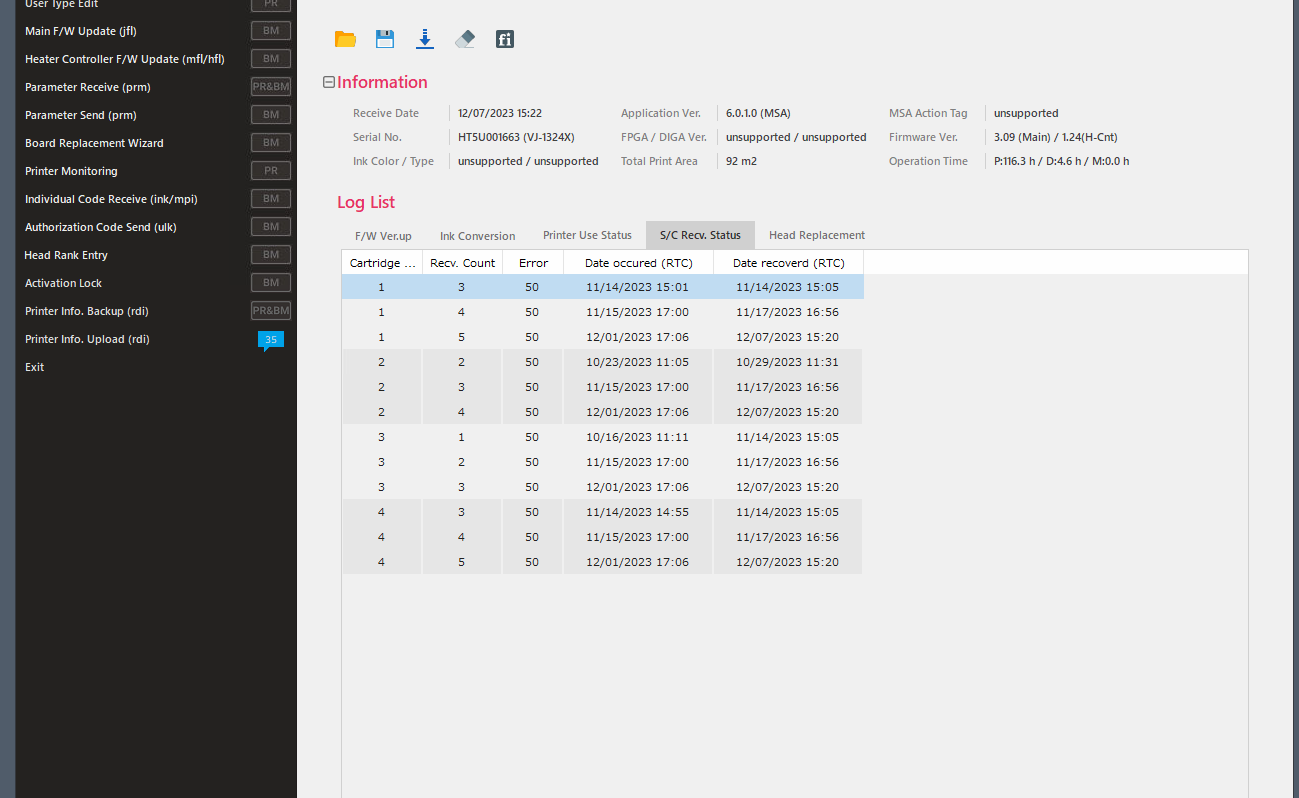Click the occurred date 11/14/2023 15:01
This screenshot has width=1299, height=798.
[637, 287]
